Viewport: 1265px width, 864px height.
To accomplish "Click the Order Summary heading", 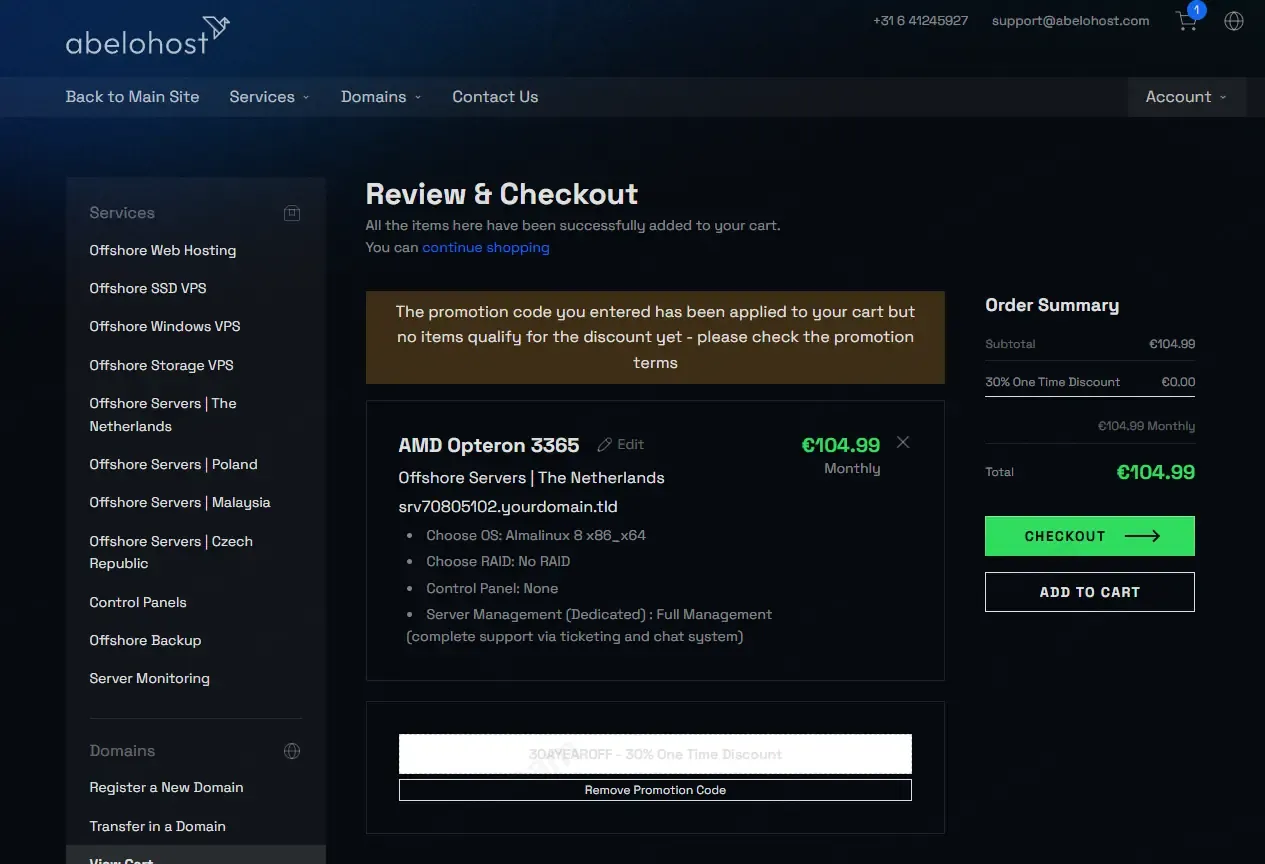I will click(1052, 305).
